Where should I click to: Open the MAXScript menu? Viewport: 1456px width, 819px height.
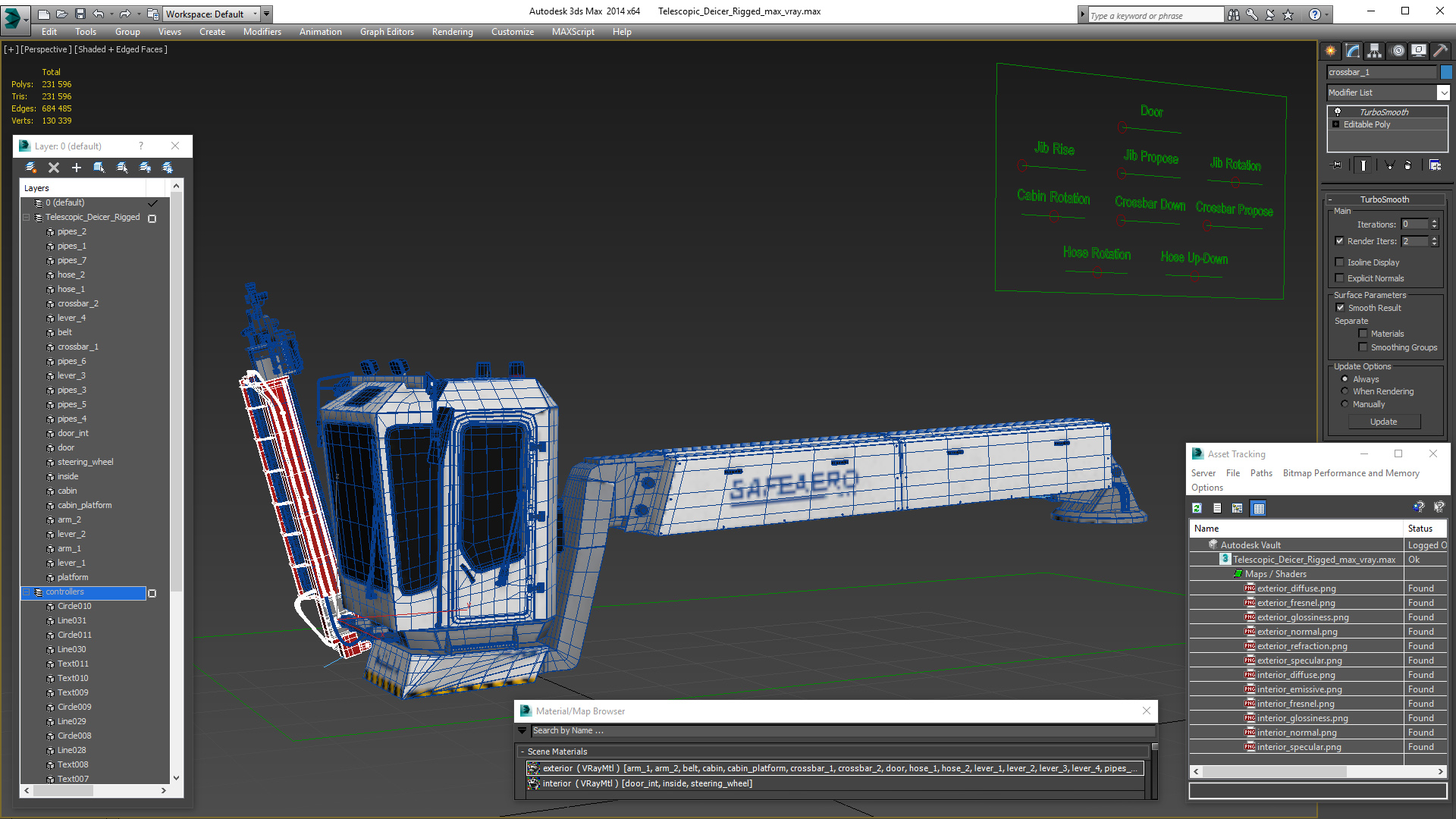573,32
